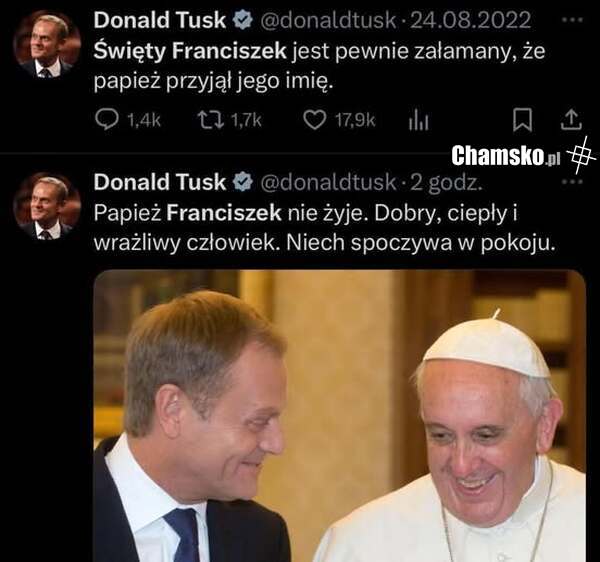600x562 pixels.
Task: Open Donald Tusk avatar on second tweet
Action: click(47, 206)
